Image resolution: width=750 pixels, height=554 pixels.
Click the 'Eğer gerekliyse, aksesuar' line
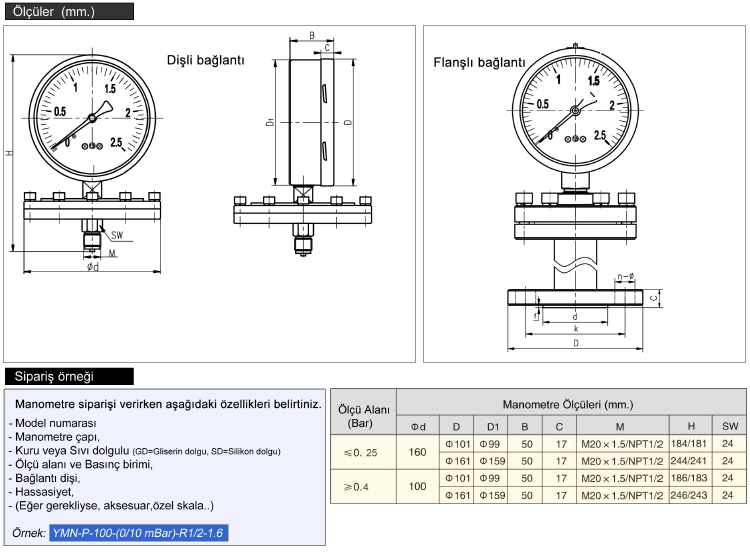tap(111, 505)
